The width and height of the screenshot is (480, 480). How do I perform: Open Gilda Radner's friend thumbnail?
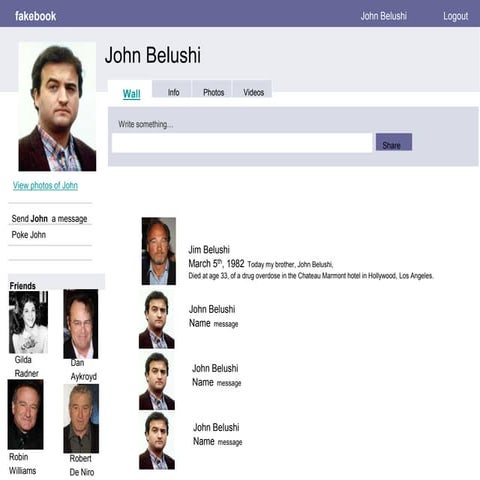28,322
